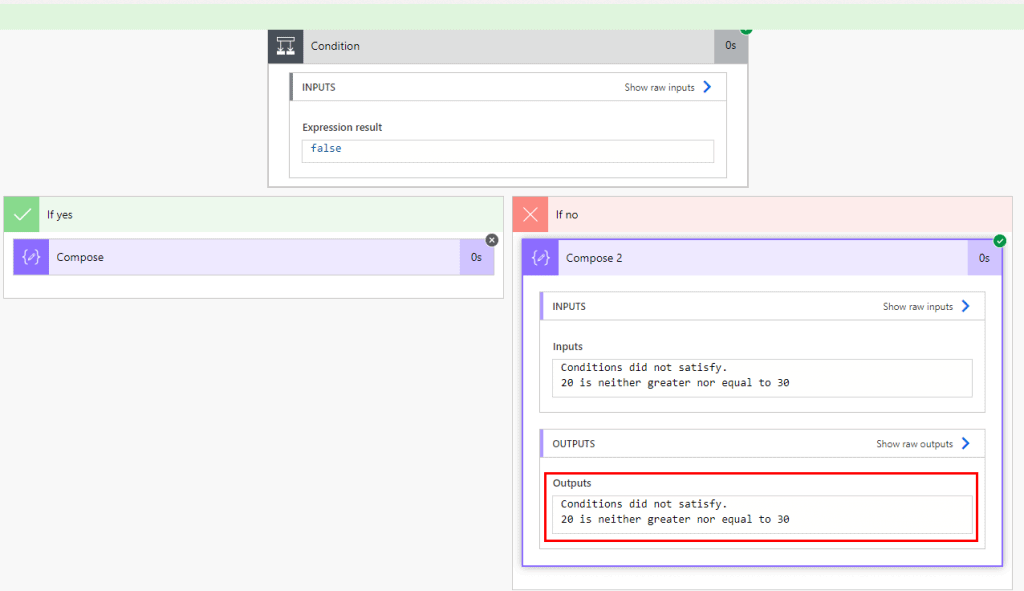Collapse the Compose 2 action card

tap(762, 258)
